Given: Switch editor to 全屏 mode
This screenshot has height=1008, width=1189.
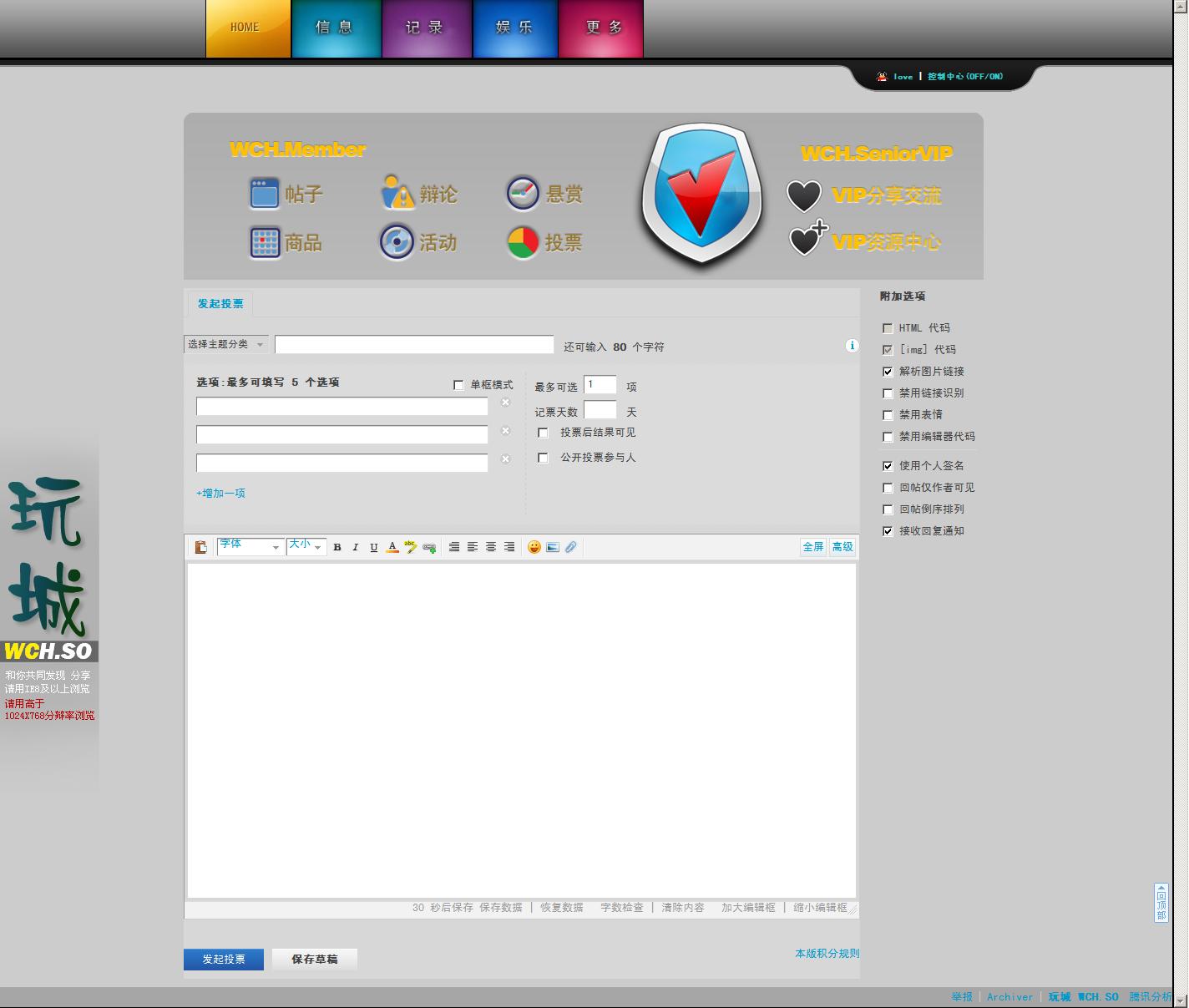Looking at the screenshot, I should [x=812, y=547].
